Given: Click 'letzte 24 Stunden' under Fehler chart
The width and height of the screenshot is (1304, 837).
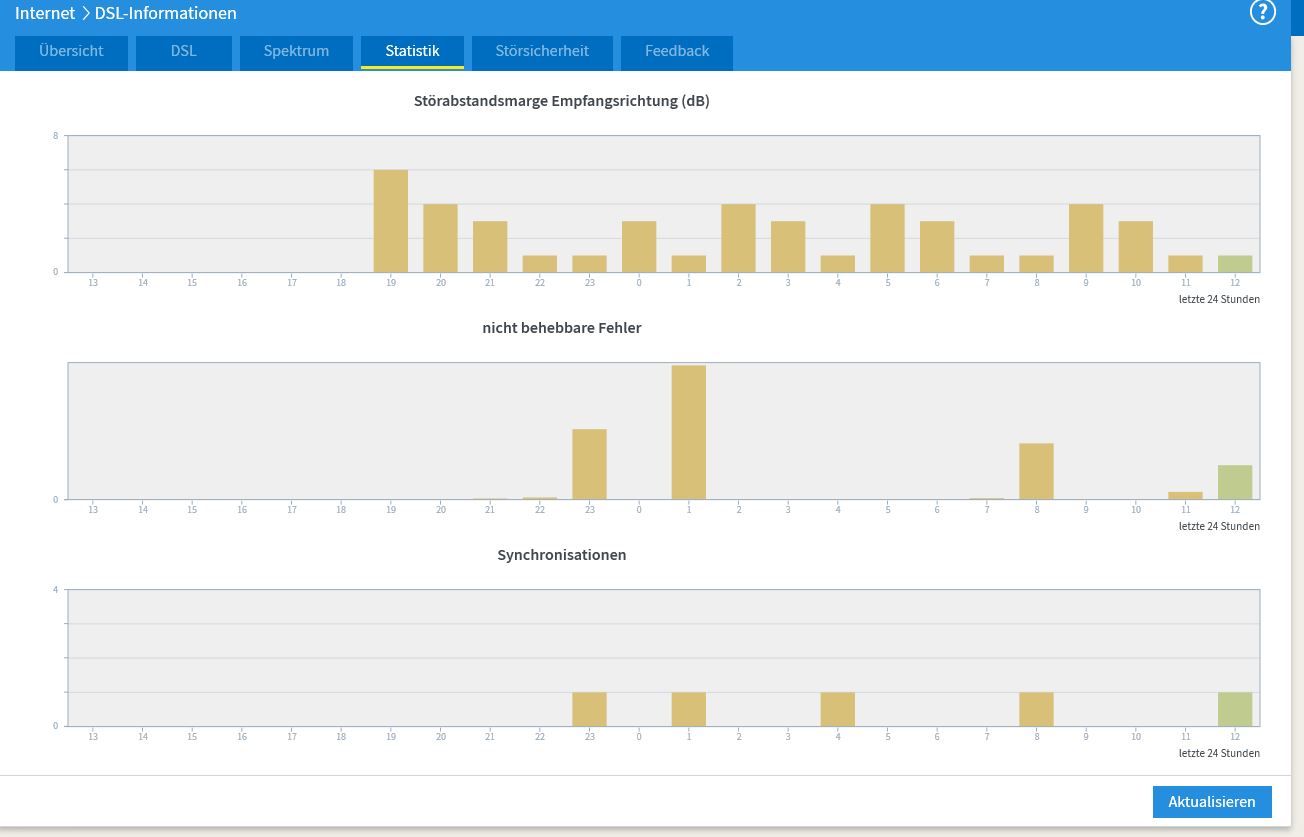Looking at the screenshot, I should pos(1219,526).
